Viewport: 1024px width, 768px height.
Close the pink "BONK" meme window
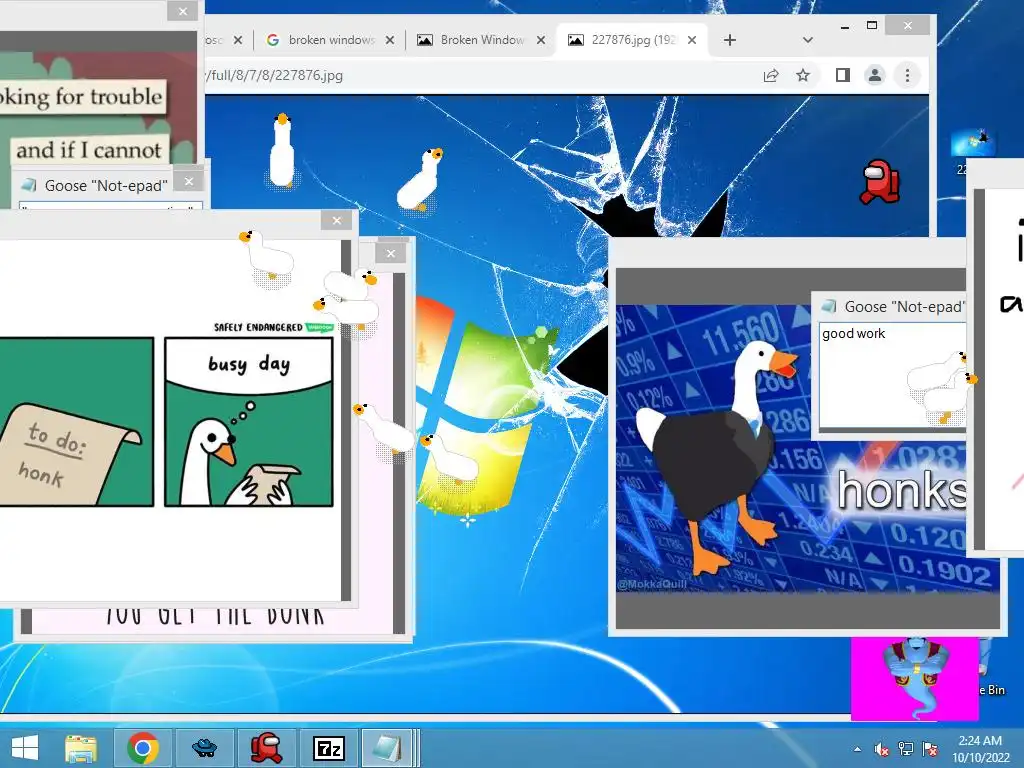point(391,253)
